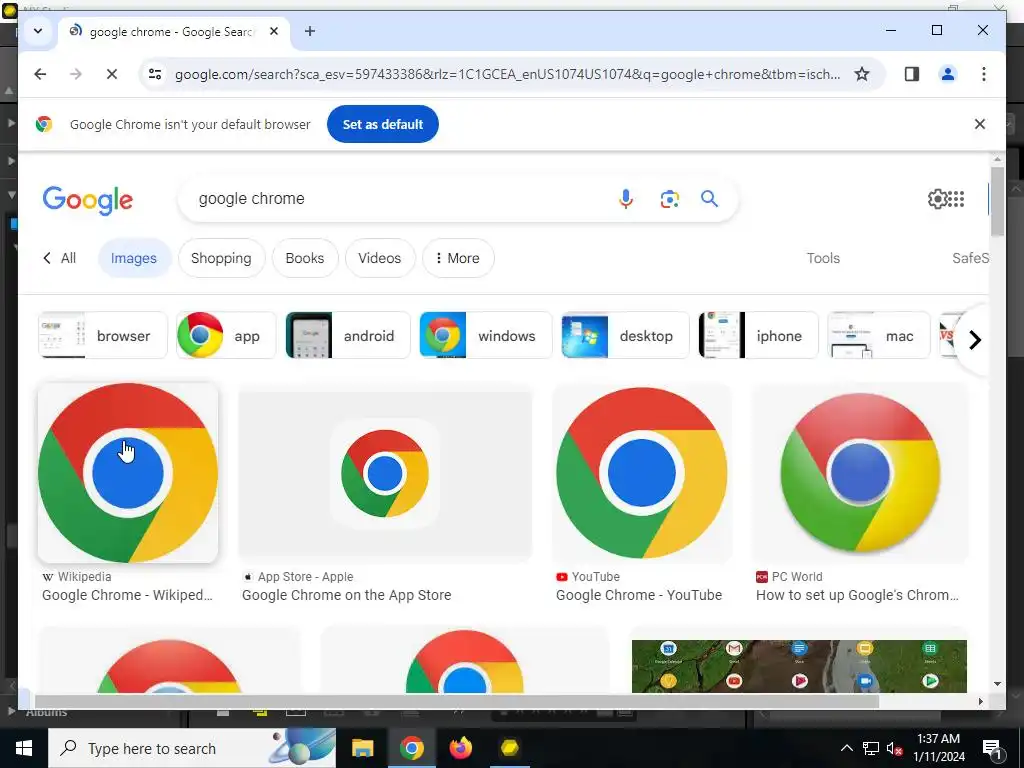Expand the More search filters menu
This screenshot has width=1024, height=768.
pos(458,258)
